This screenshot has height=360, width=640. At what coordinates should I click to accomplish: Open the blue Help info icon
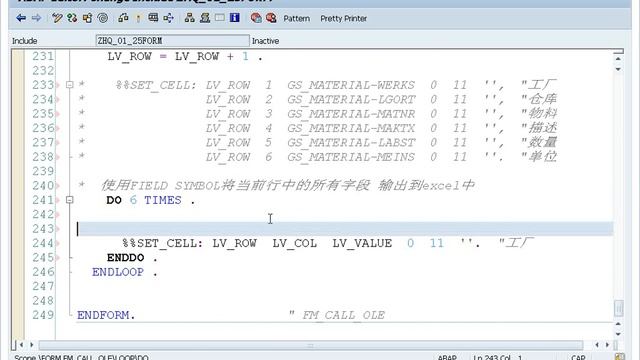coord(235,18)
